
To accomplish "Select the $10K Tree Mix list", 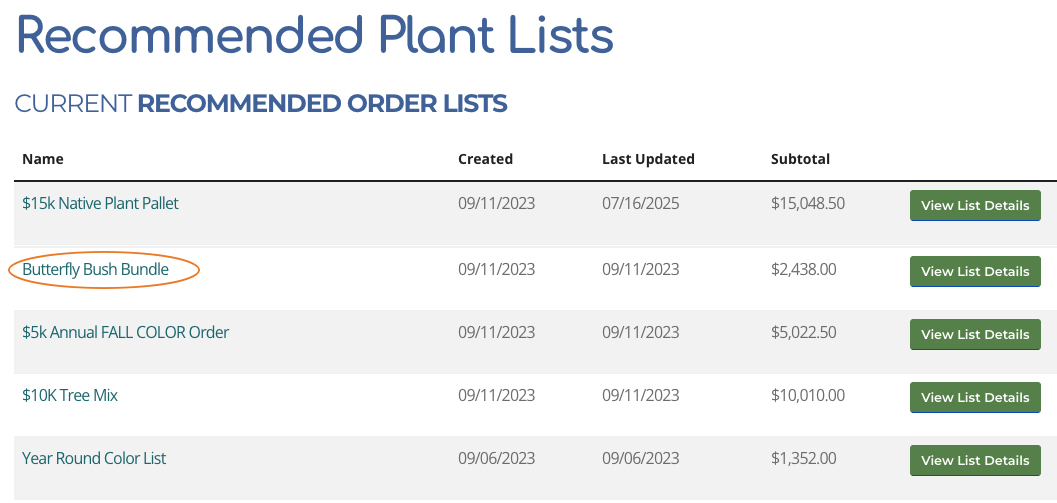I will tap(70, 395).
